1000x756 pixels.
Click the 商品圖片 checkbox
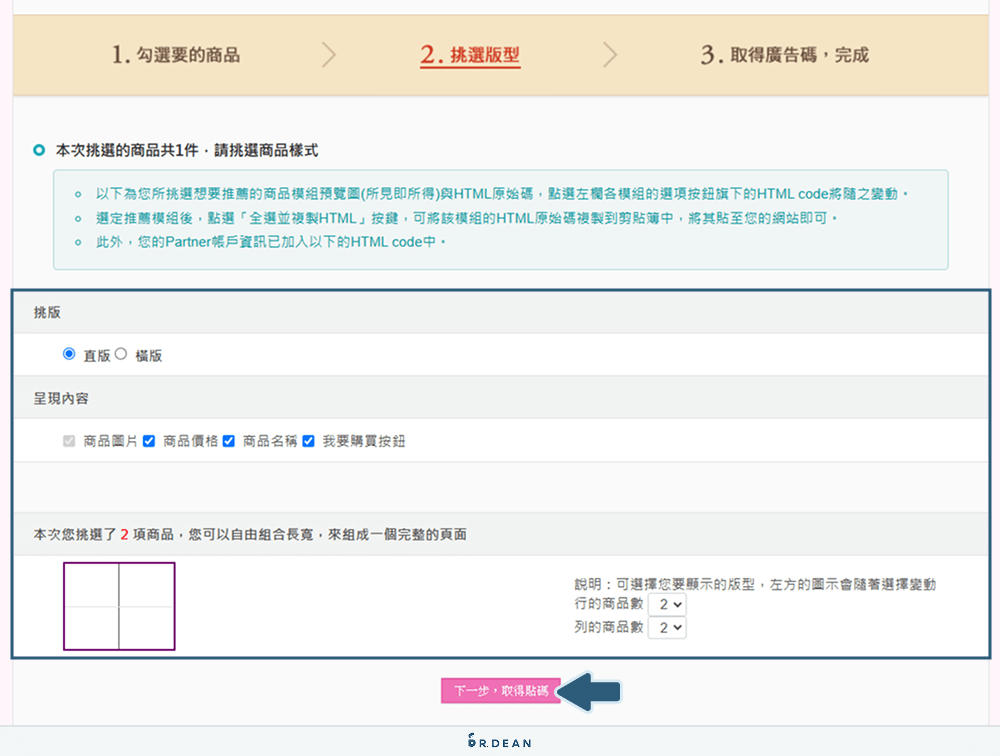[x=67, y=440]
